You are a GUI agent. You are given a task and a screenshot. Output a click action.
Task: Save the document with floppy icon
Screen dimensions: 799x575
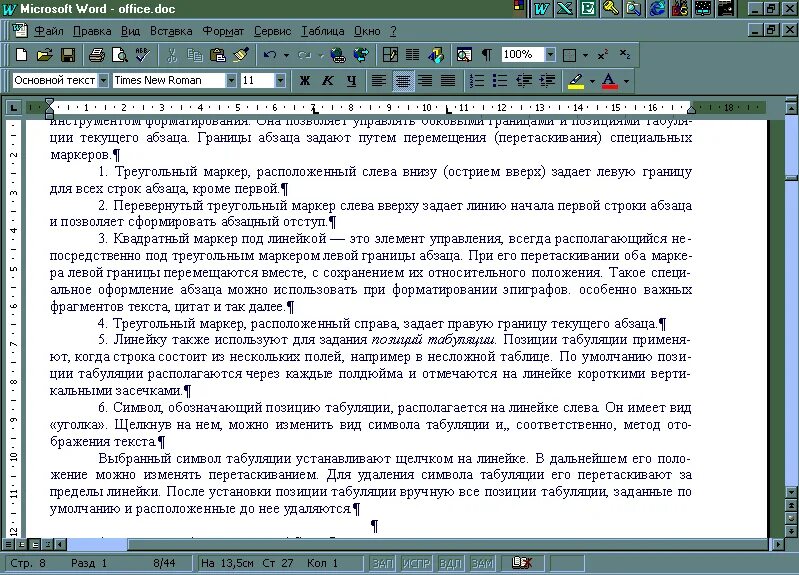click(68, 55)
